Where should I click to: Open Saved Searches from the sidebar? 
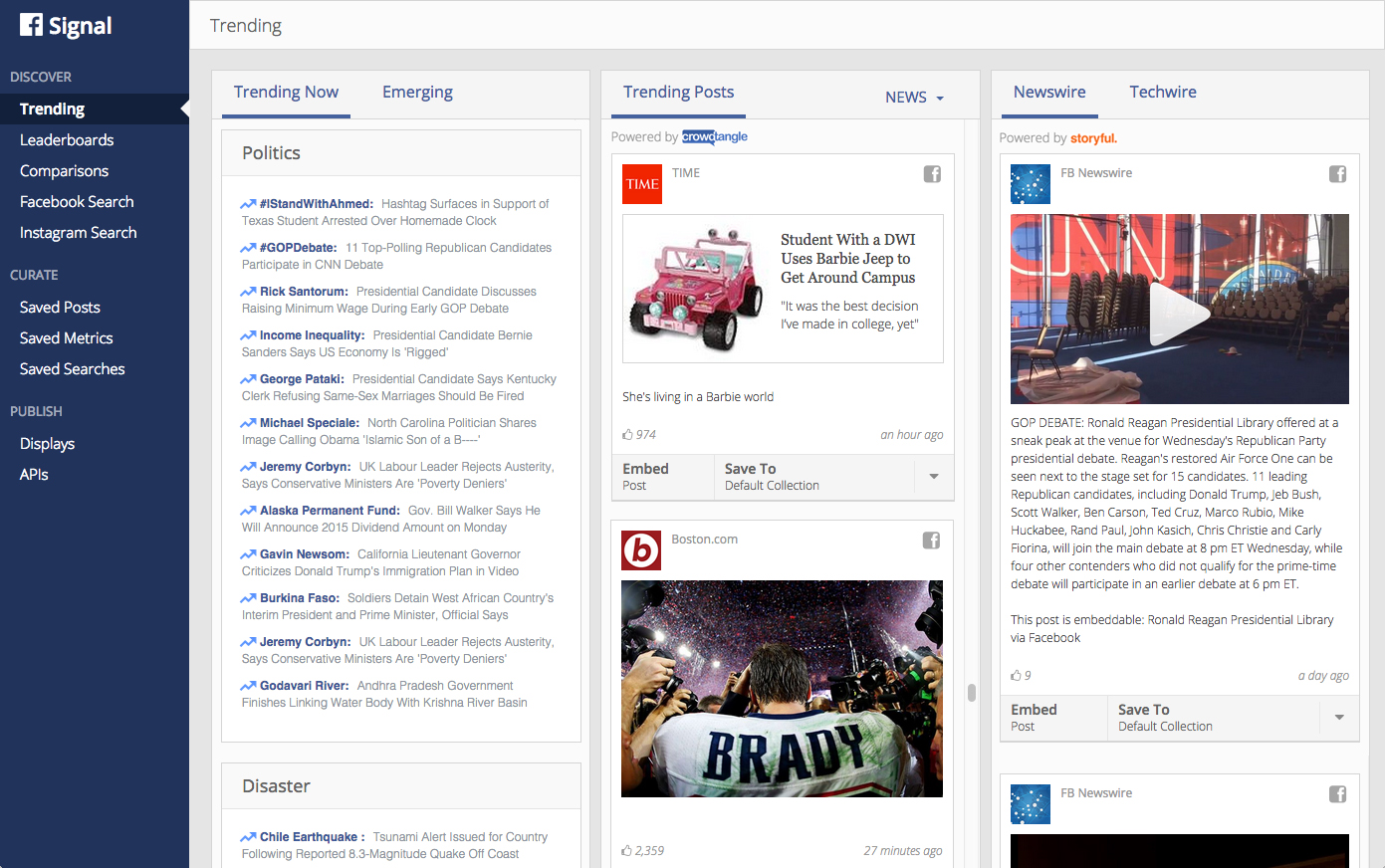(72, 368)
